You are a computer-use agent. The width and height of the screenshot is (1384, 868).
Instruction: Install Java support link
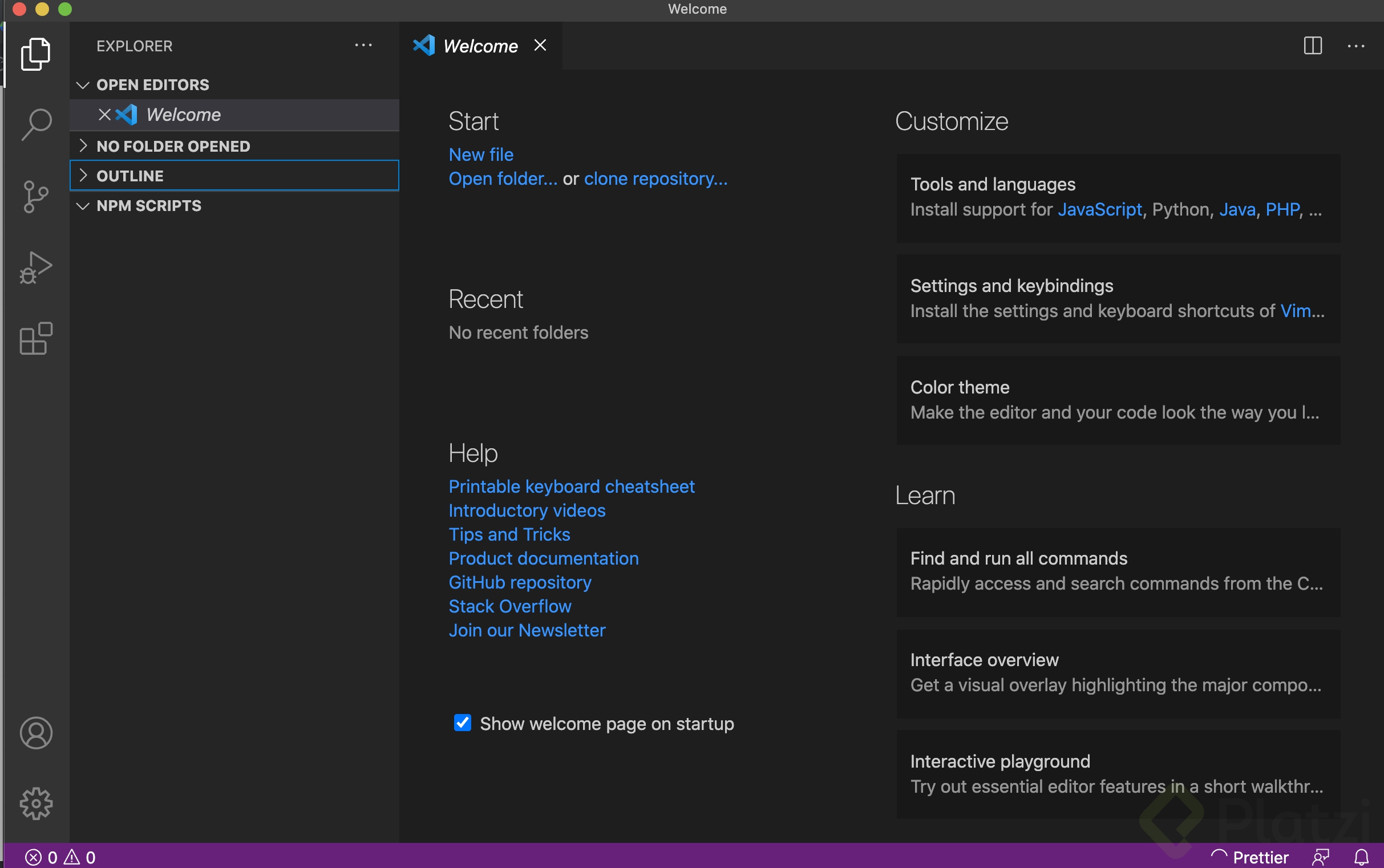click(x=1237, y=209)
